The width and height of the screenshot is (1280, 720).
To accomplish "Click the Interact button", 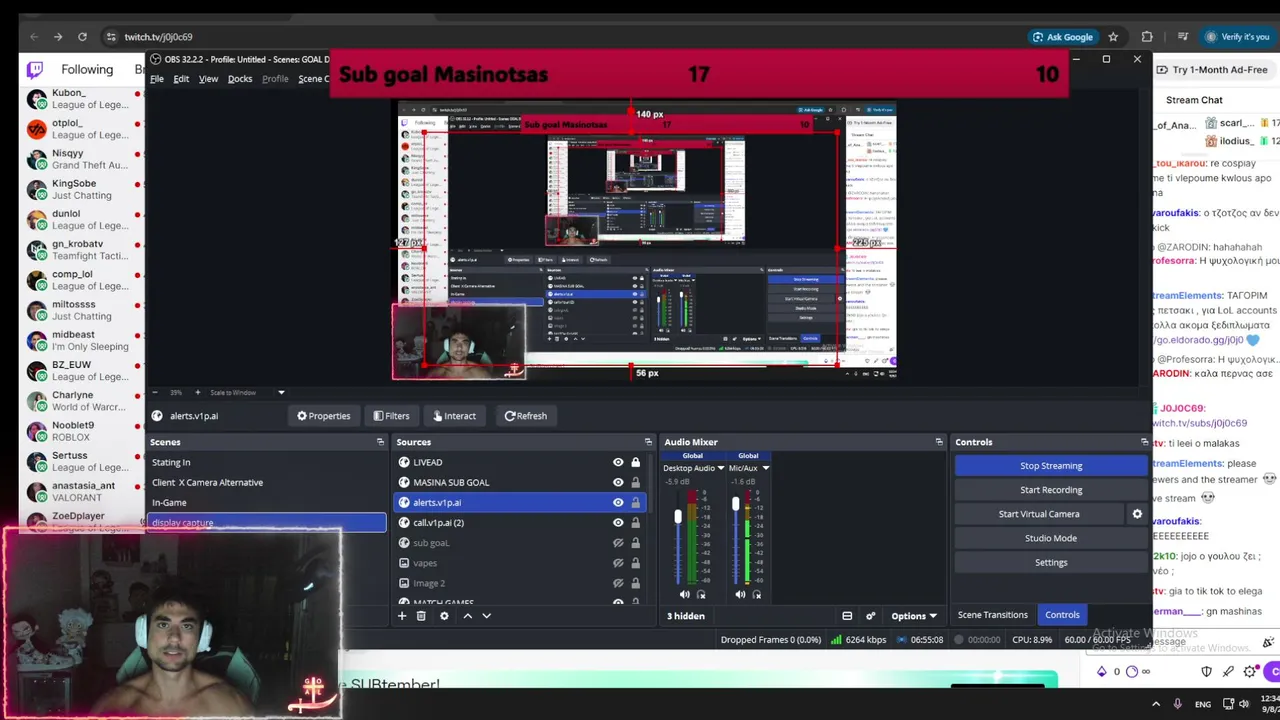I will [x=453, y=416].
